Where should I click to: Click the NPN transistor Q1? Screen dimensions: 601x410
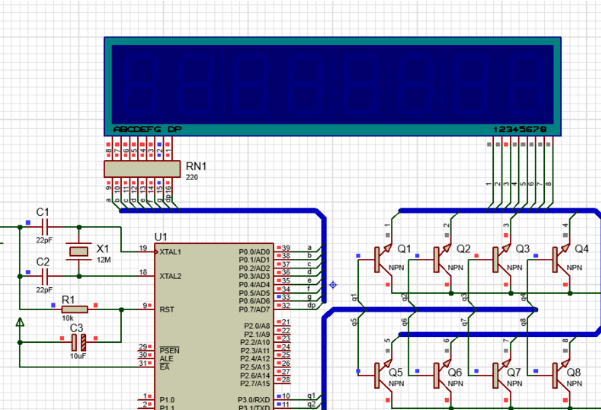coord(383,260)
